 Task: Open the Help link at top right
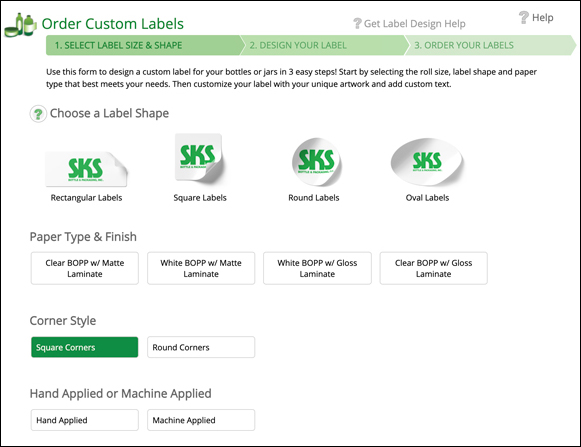point(542,17)
